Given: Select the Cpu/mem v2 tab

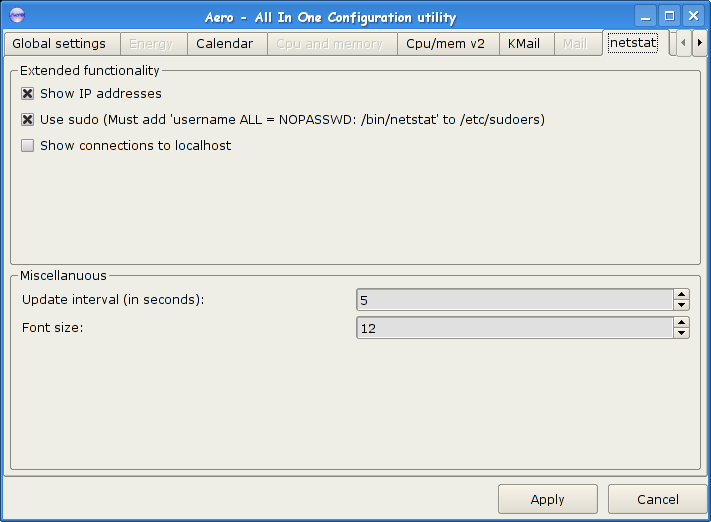Looking at the screenshot, I should 448,44.
